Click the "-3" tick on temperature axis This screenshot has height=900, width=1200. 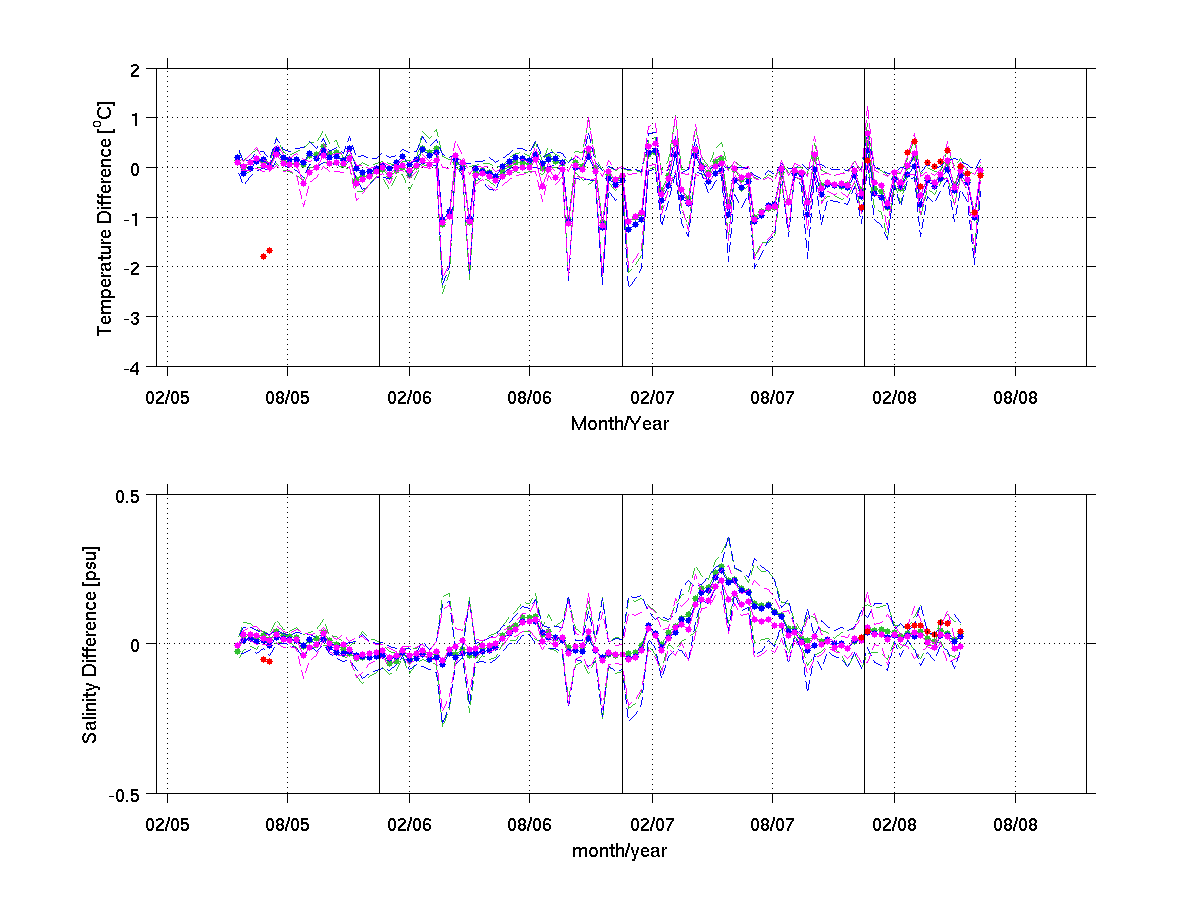tap(131, 317)
